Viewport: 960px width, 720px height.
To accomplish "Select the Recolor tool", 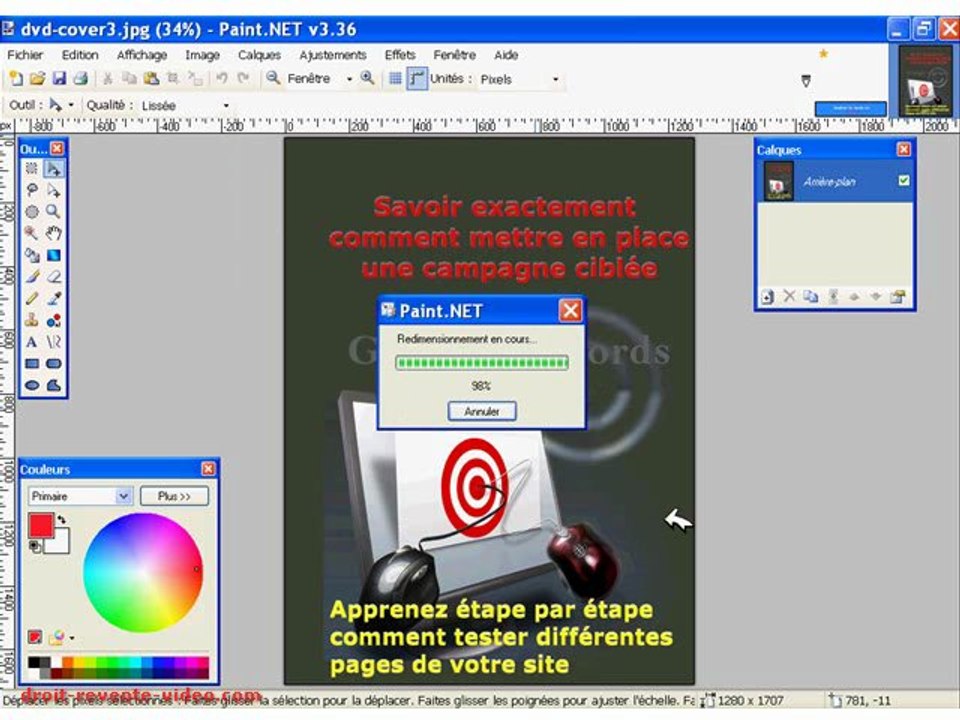I will 54,320.
